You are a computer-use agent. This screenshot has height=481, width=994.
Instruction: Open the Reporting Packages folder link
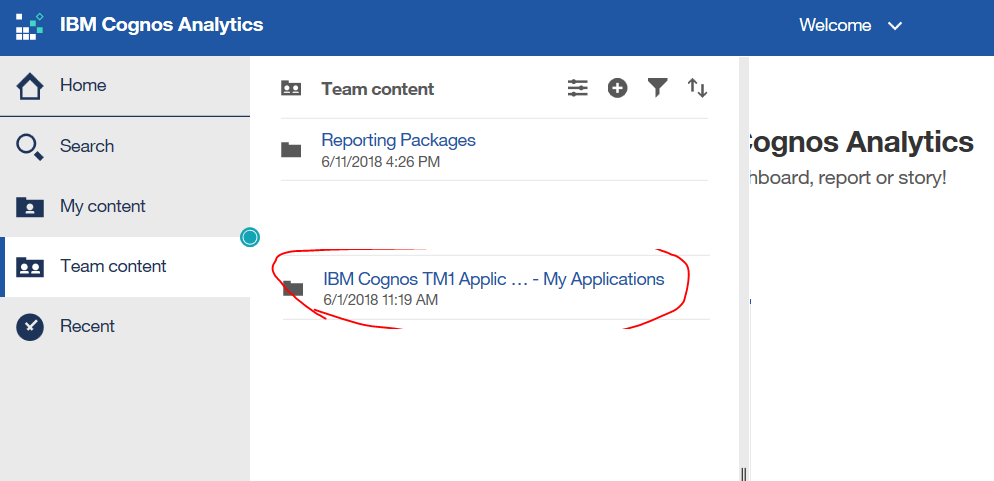coord(398,140)
